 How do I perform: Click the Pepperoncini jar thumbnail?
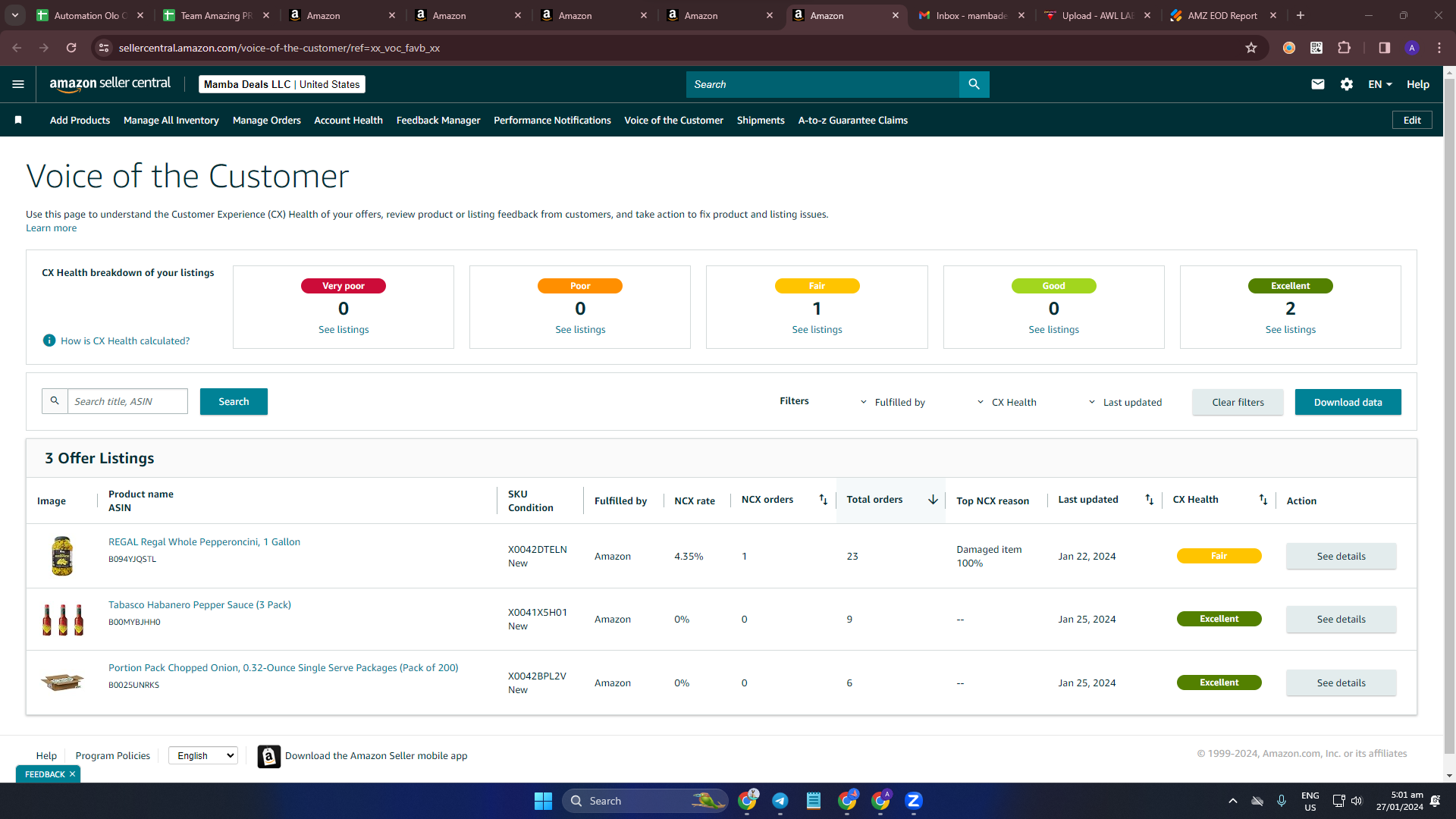[62, 556]
